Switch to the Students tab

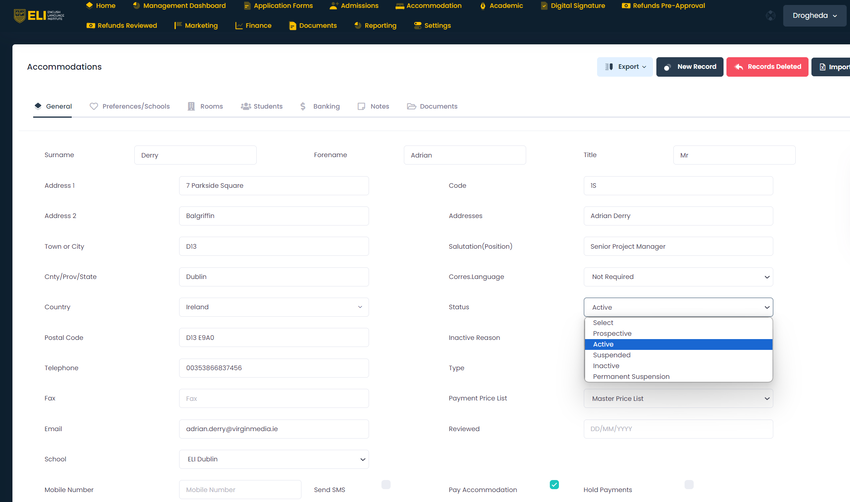(262, 106)
